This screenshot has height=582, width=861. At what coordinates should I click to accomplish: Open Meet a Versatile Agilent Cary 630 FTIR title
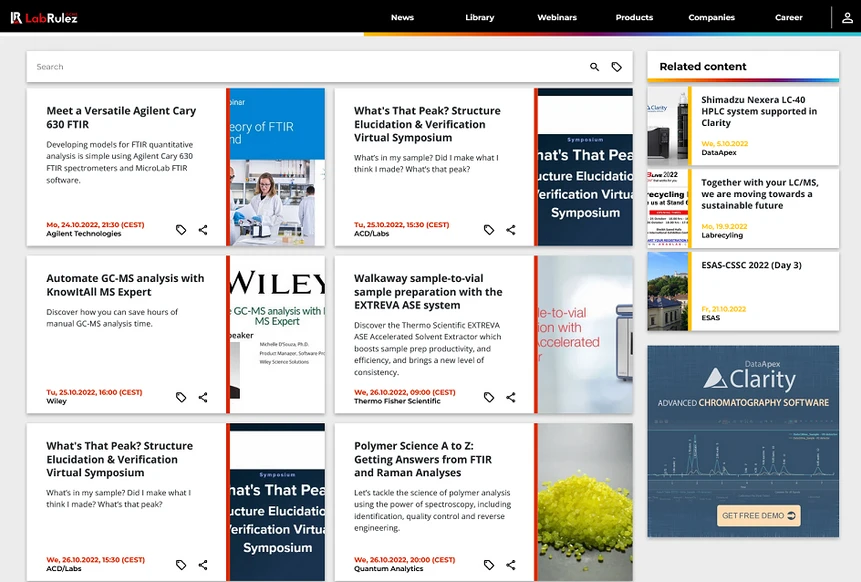pyautogui.click(x=121, y=117)
